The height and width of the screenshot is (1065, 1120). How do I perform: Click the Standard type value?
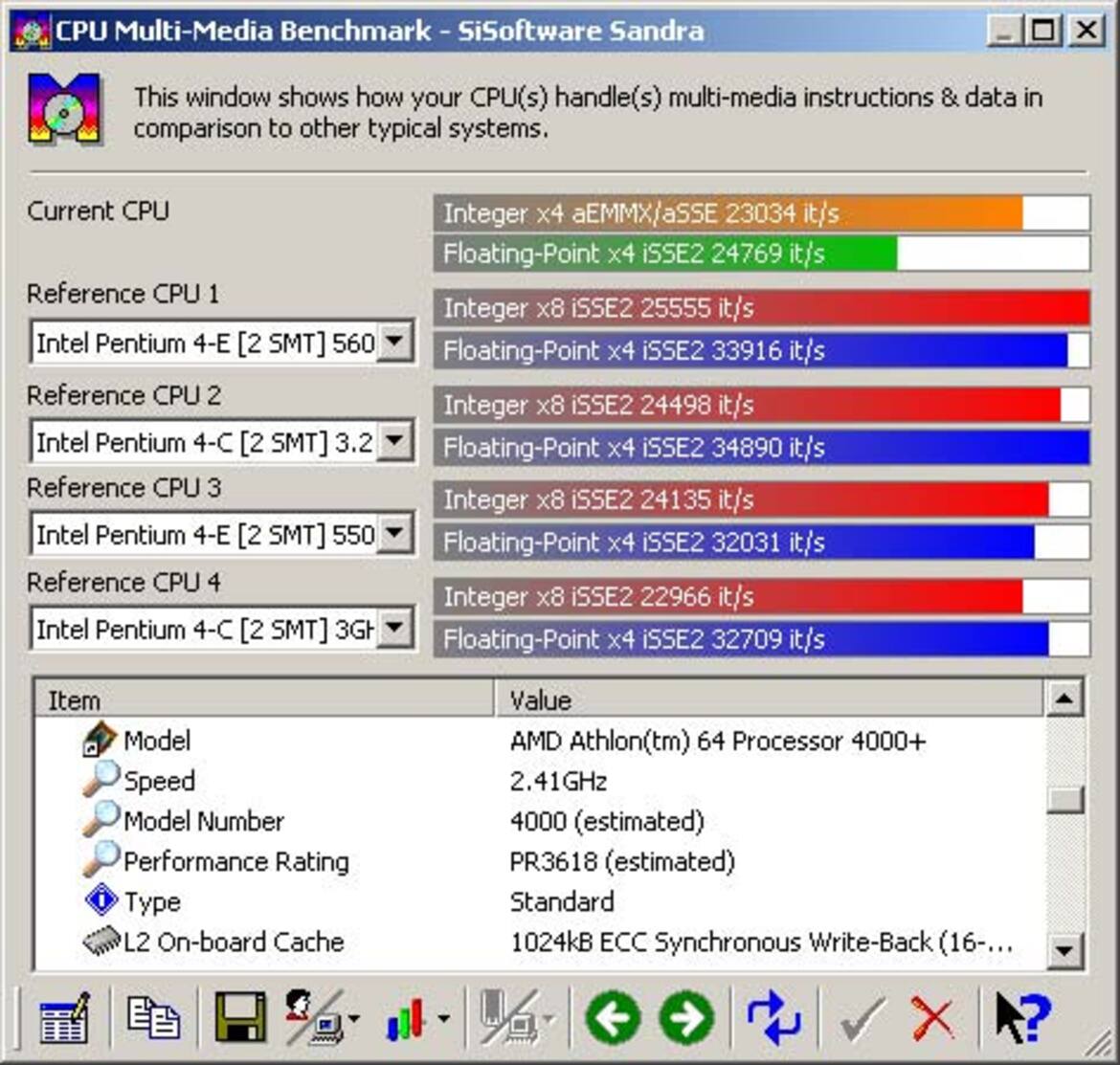coord(562,901)
